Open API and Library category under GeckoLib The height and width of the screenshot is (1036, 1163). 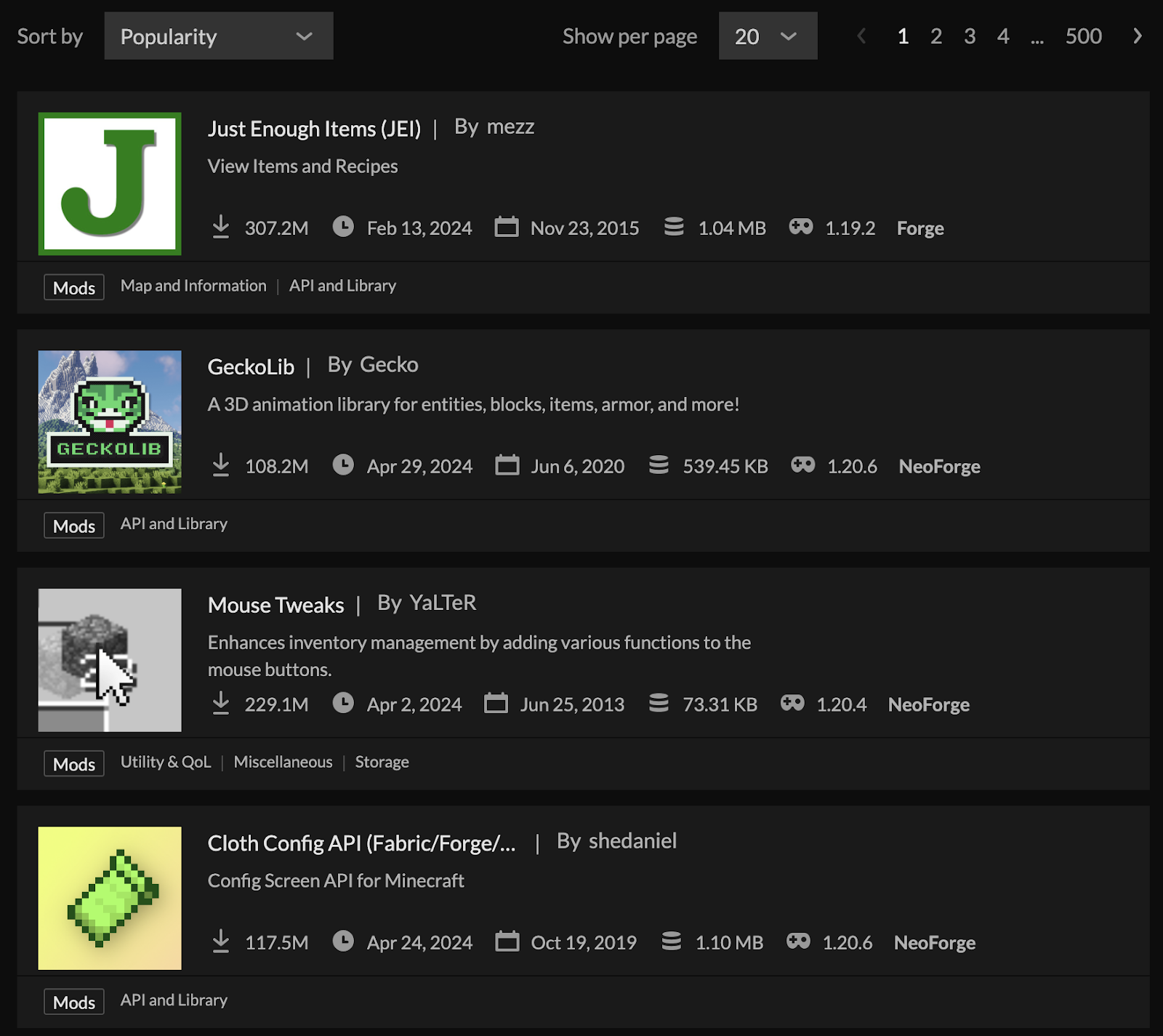(x=174, y=523)
